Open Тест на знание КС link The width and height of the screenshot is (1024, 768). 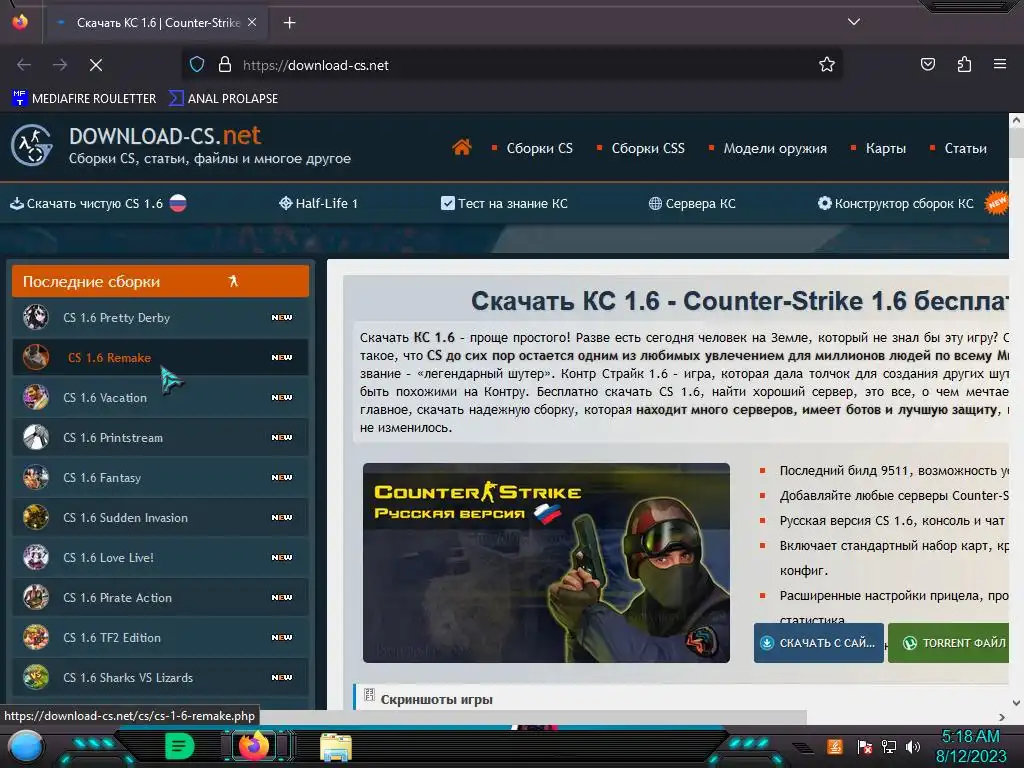504,203
